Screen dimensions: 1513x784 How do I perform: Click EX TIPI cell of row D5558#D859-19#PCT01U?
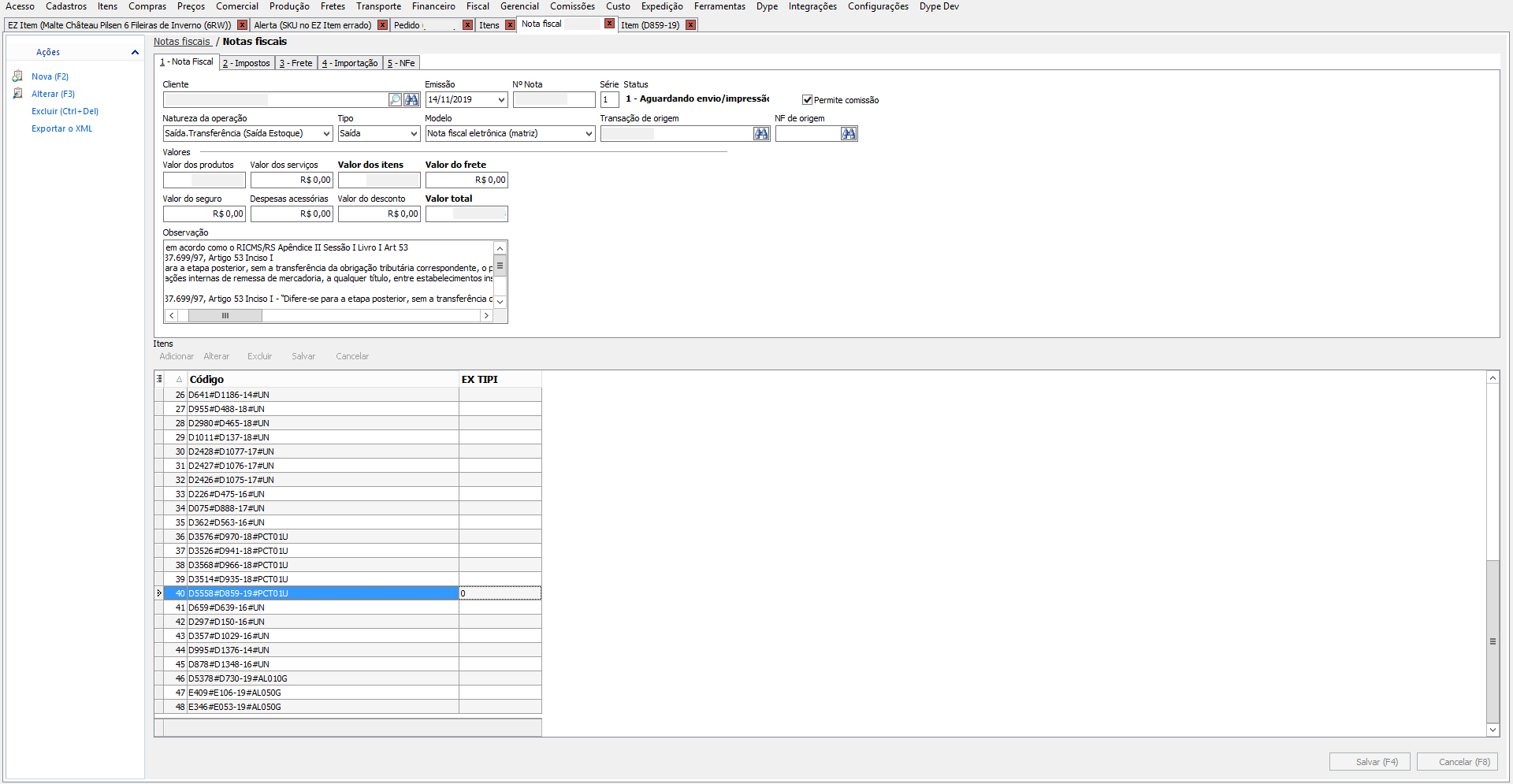click(x=500, y=593)
